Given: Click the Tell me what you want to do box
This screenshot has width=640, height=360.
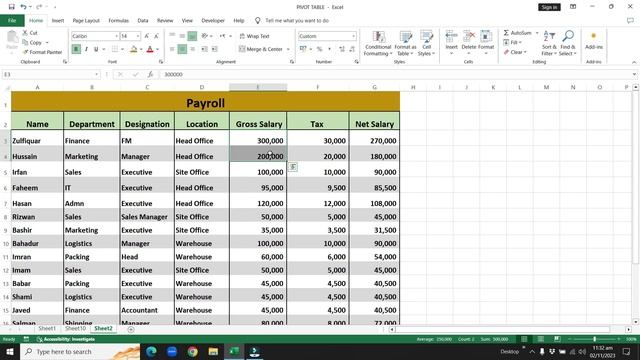Looking at the screenshot, I should pyautogui.click(x=297, y=20).
